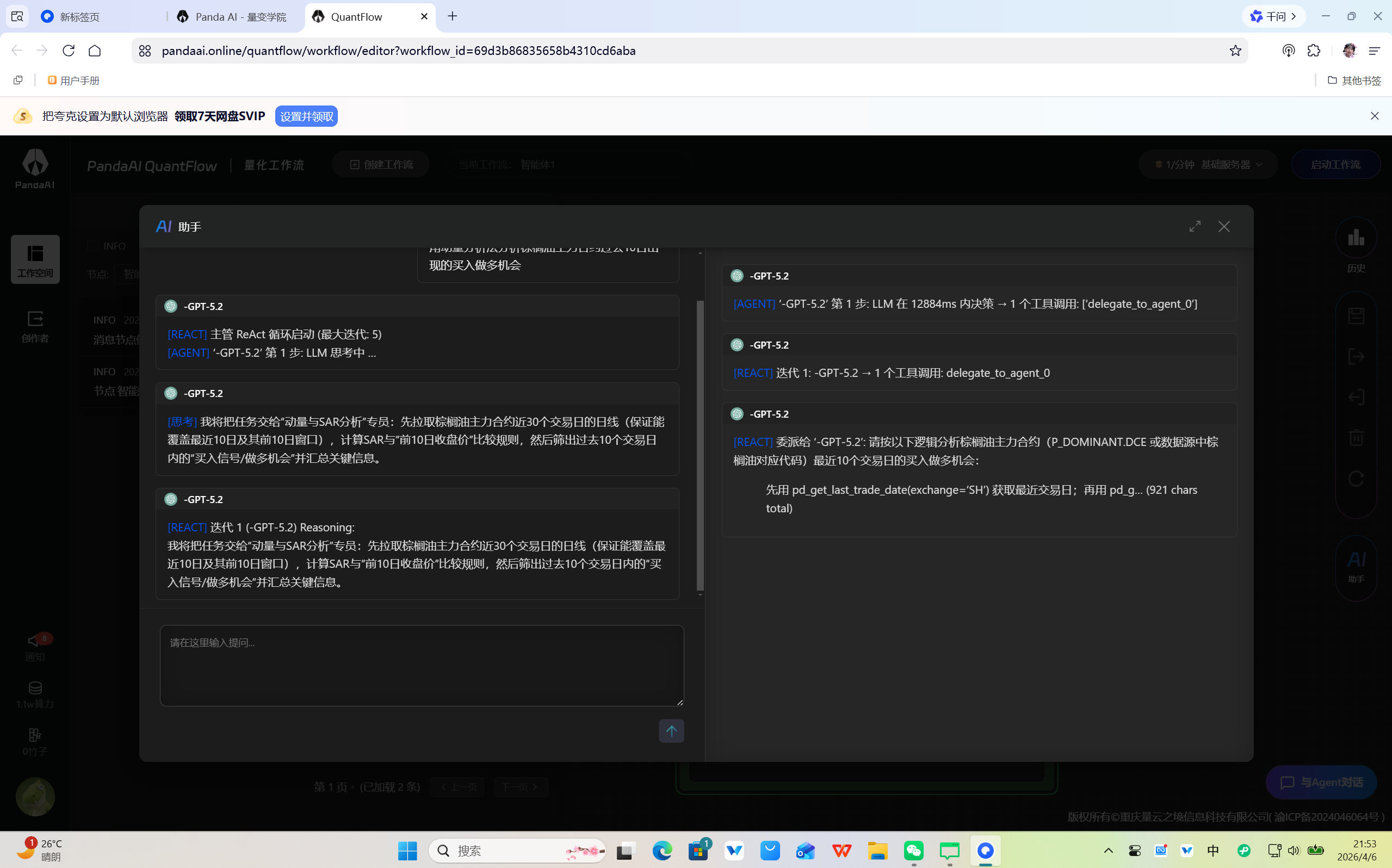
Task: Open the 创作者 panel from the sidebar
Action: point(34,327)
